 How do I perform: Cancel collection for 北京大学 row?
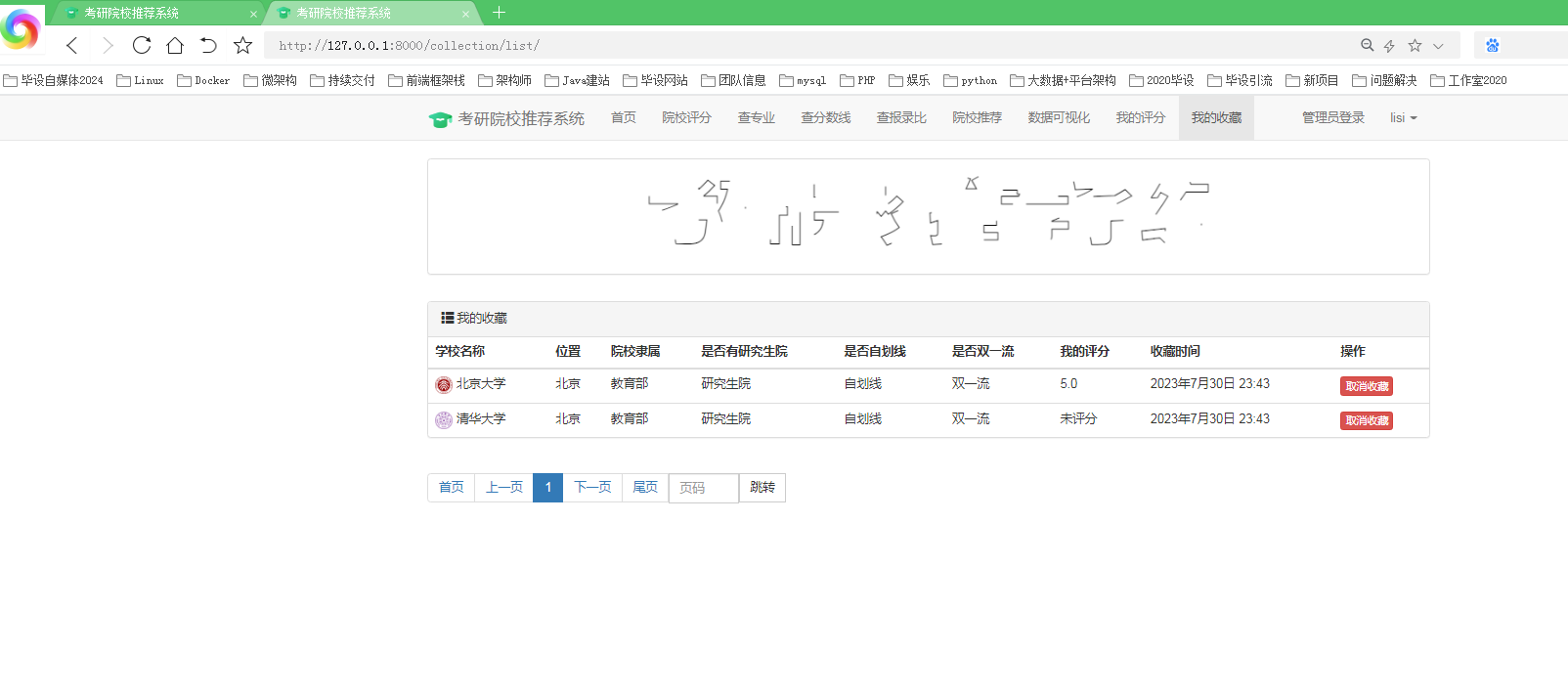click(1367, 386)
